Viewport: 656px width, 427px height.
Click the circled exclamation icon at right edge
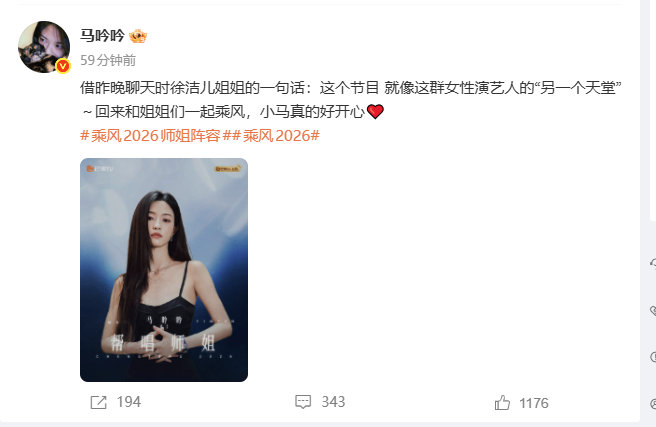pyautogui.click(x=653, y=357)
